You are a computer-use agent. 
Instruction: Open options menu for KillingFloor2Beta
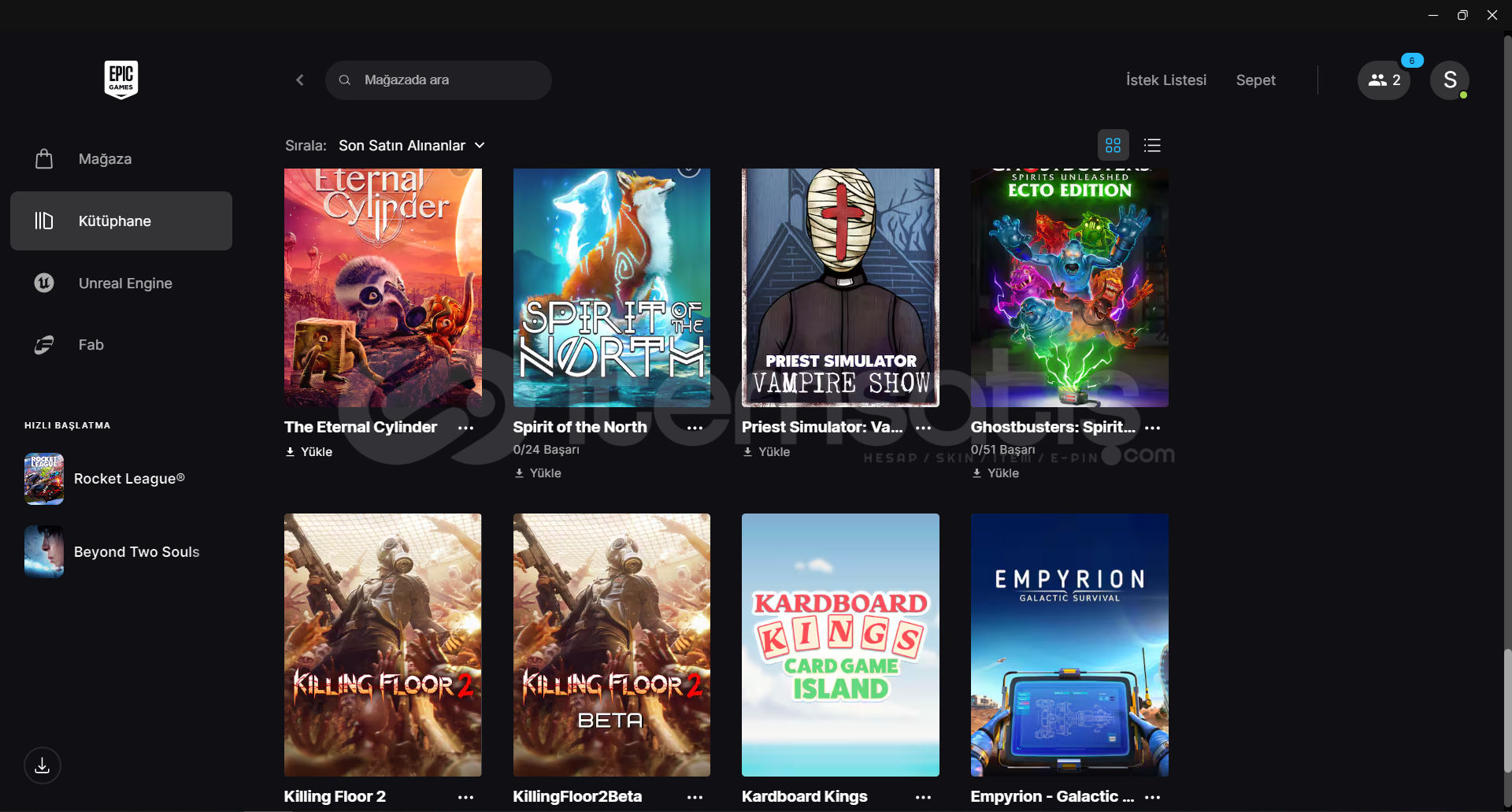pyautogui.click(x=695, y=797)
